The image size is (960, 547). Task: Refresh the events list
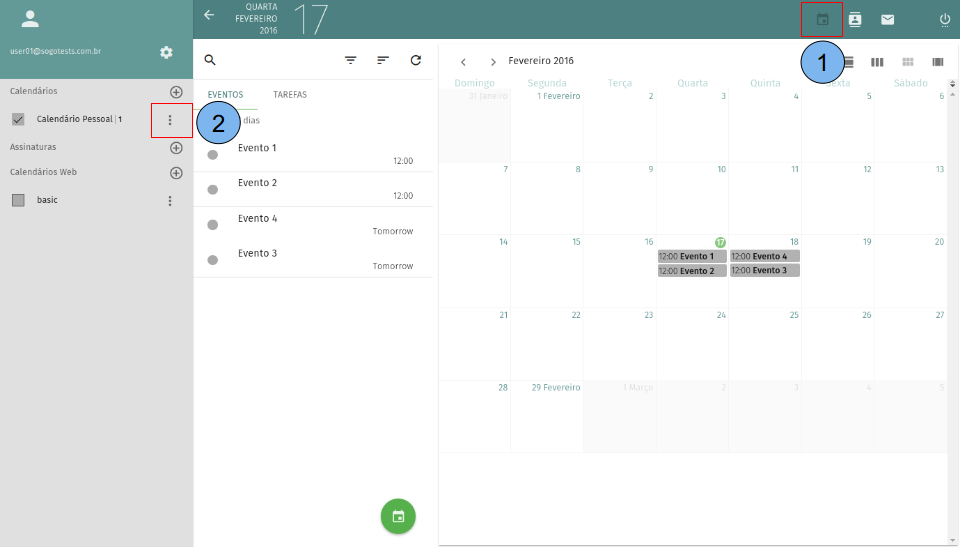pos(416,60)
